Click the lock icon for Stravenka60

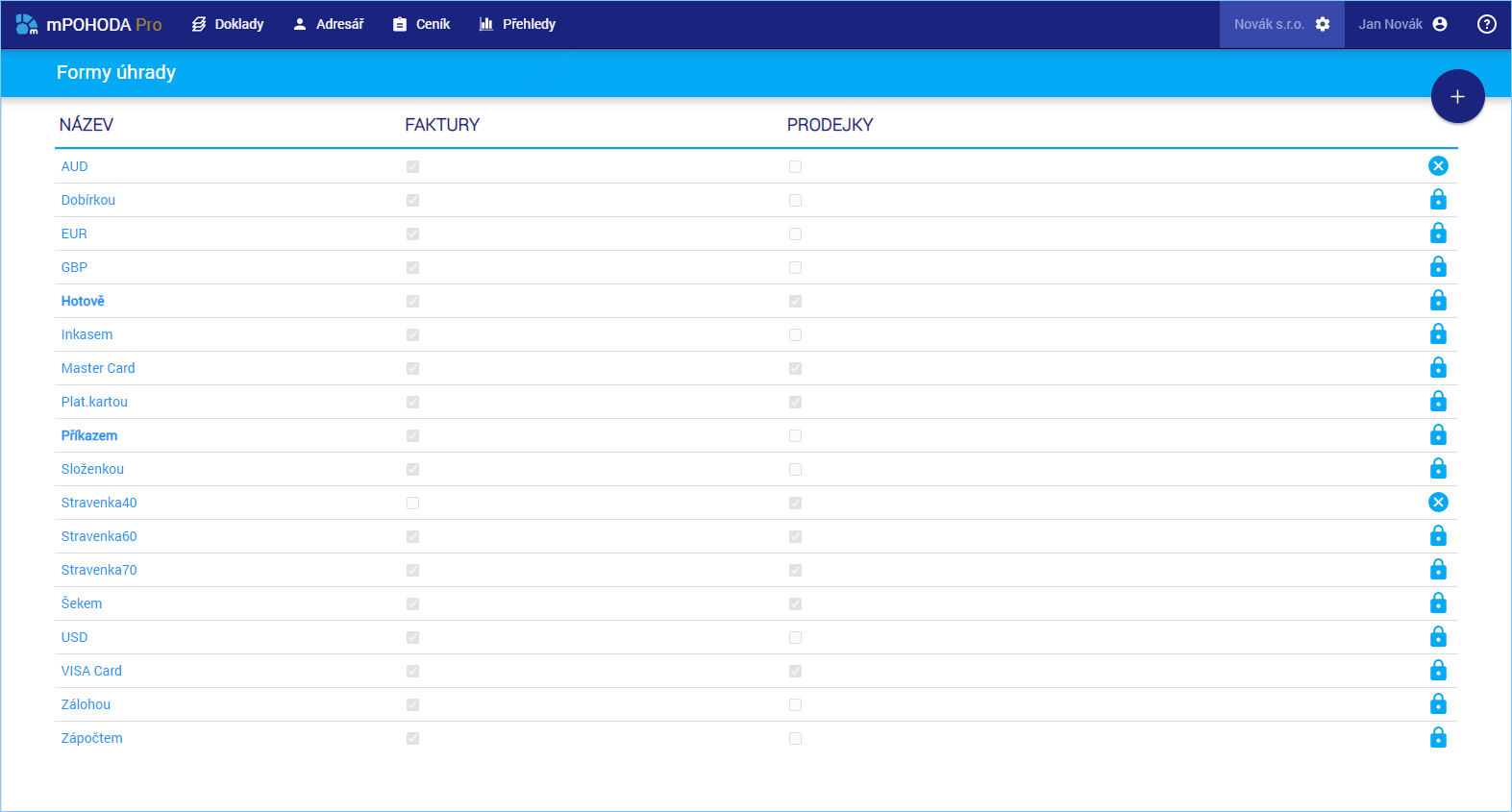point(1438,535)
